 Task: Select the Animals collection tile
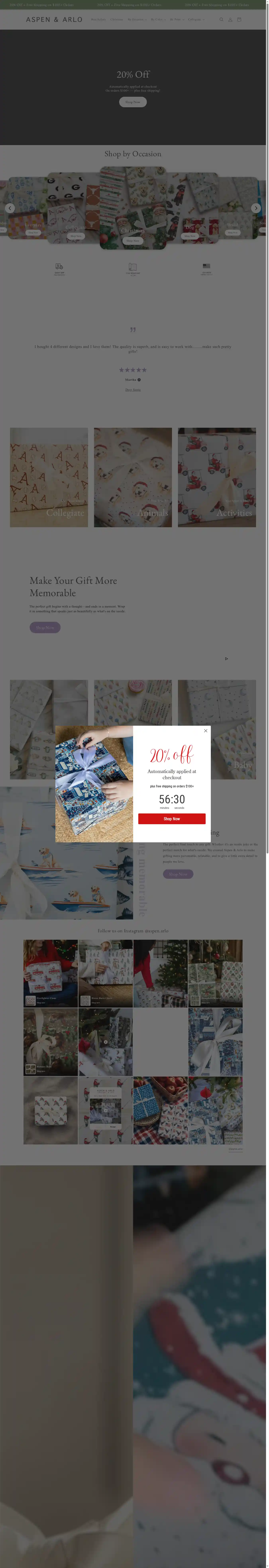coord(133,477)
